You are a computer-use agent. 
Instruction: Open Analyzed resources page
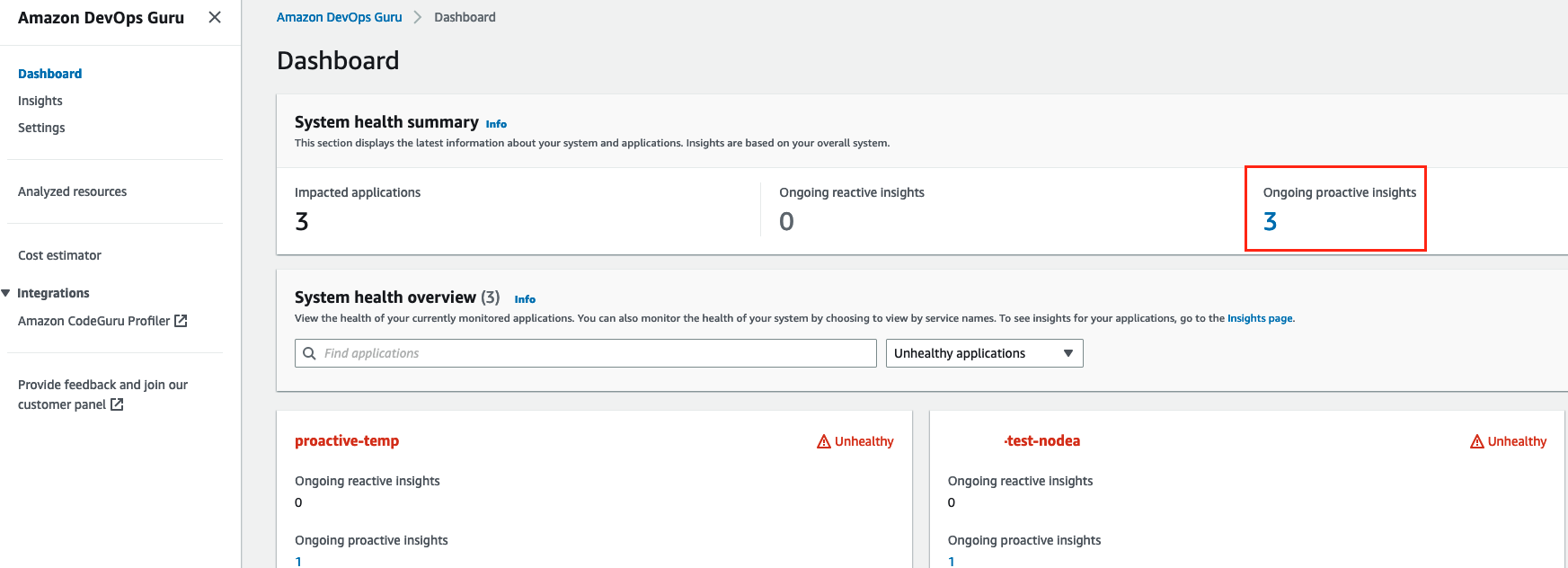coord(72,191)
